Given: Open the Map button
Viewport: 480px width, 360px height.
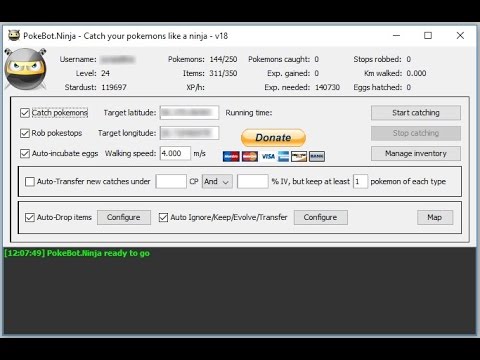Looking at the screenshot, I should point(435,217).
